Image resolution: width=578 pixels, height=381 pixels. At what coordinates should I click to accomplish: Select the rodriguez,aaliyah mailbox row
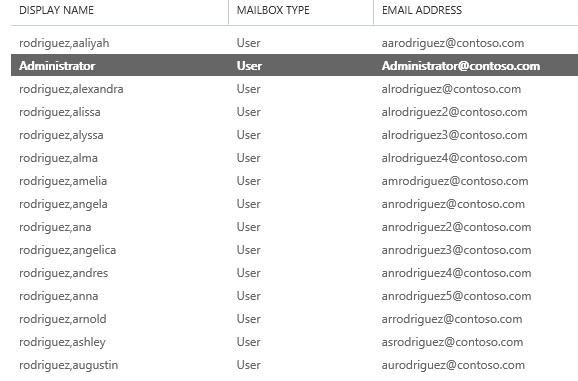[x=295, y=43]
